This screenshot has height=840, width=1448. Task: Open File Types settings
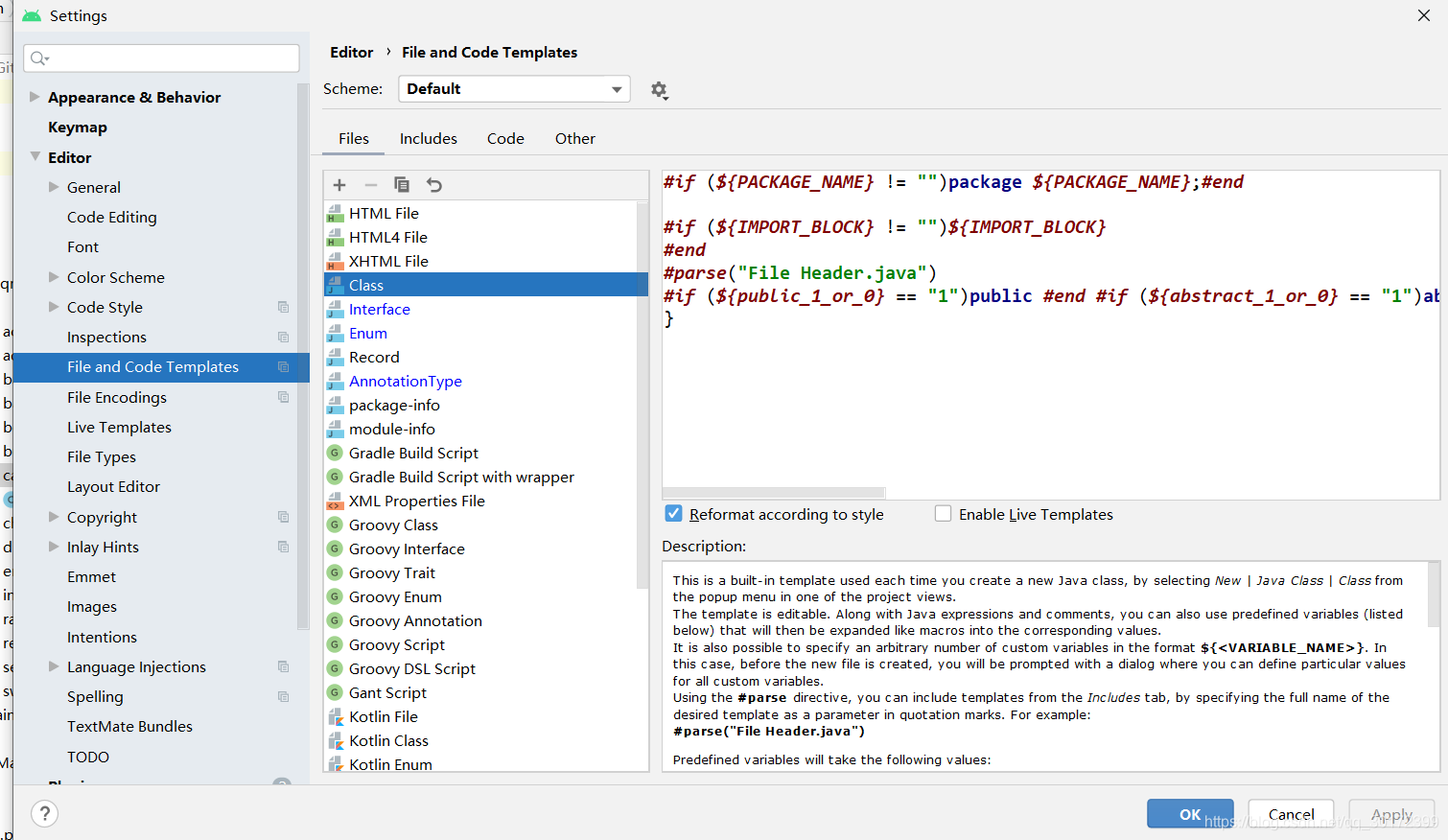point(102,456)
